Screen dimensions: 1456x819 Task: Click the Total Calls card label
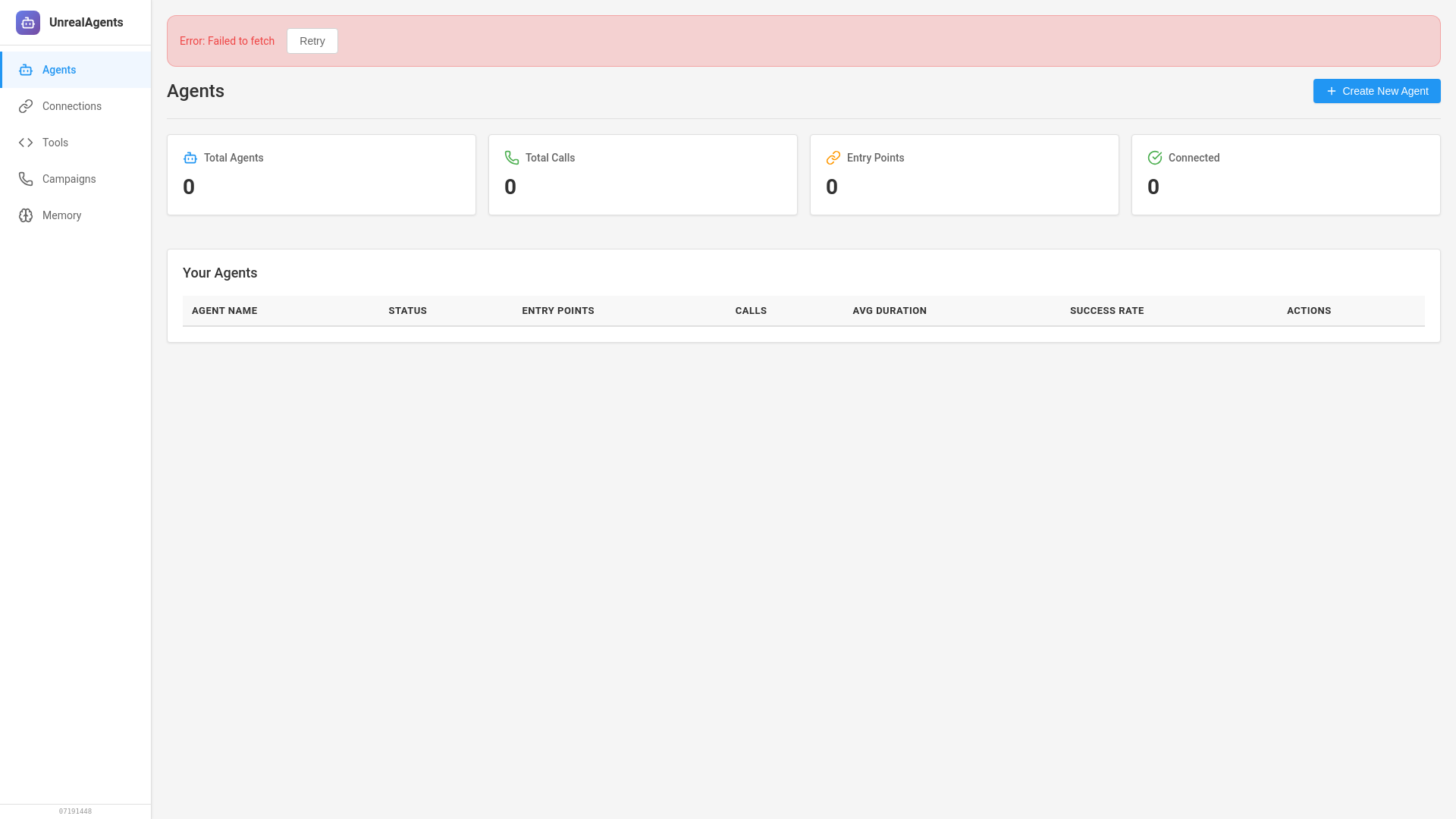coord(550,158)
